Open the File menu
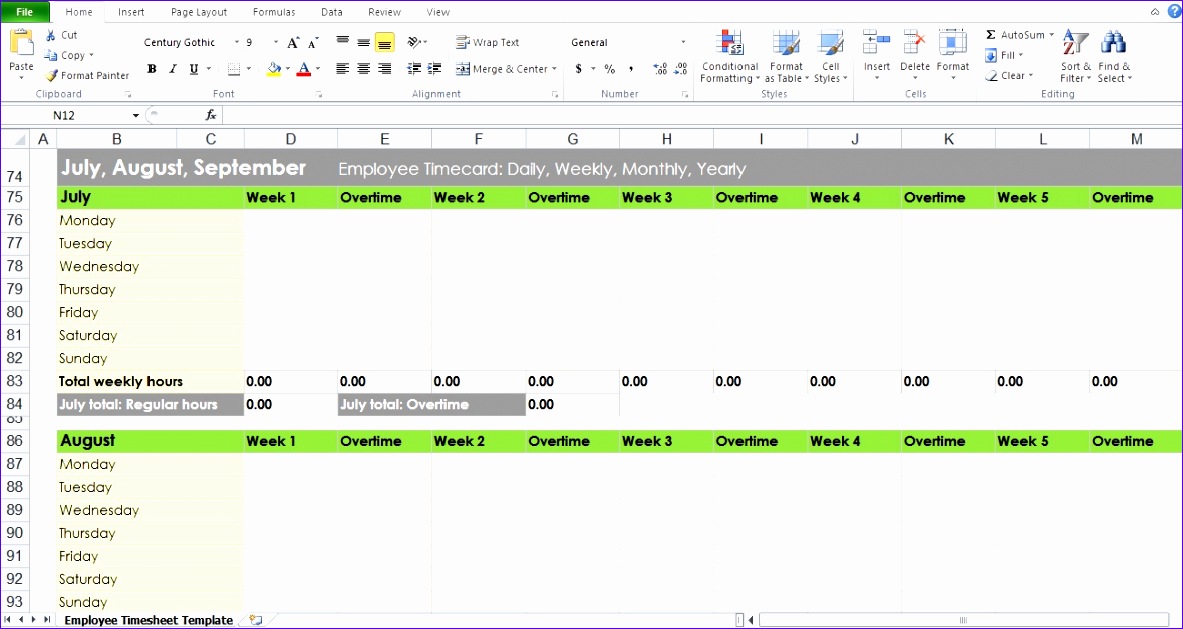 [x=24, y=11]
